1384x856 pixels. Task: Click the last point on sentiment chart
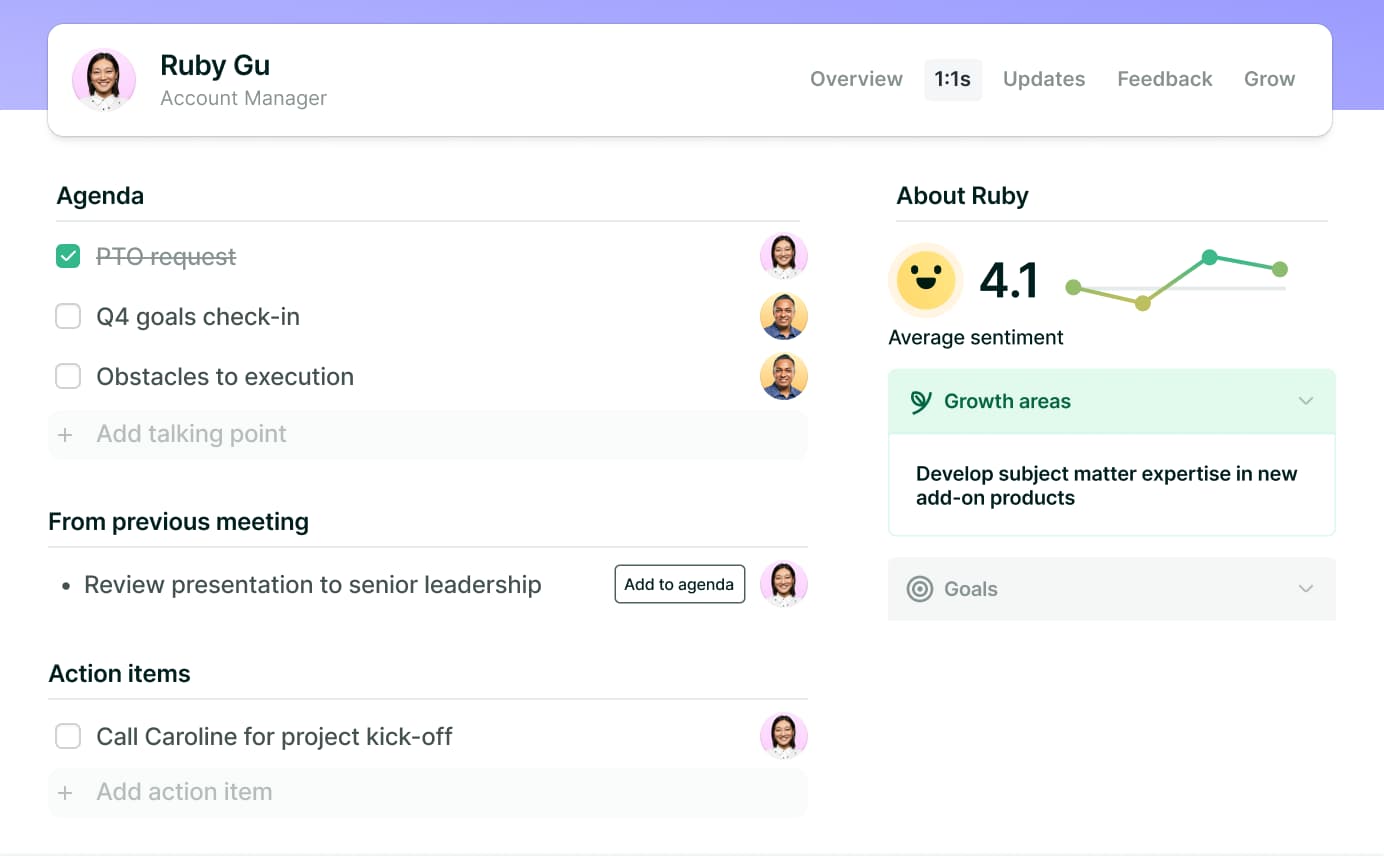pos(1279,269)
